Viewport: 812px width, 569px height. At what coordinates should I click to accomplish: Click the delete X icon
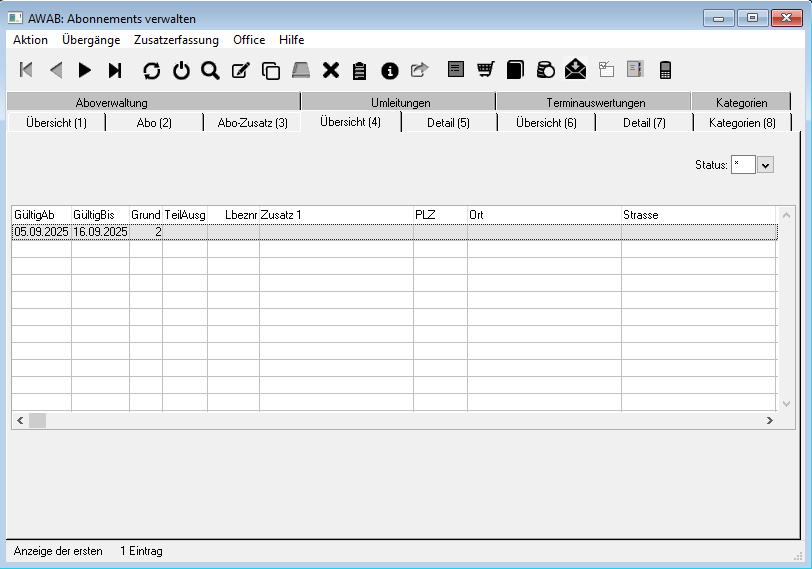(x=331, y=70)
